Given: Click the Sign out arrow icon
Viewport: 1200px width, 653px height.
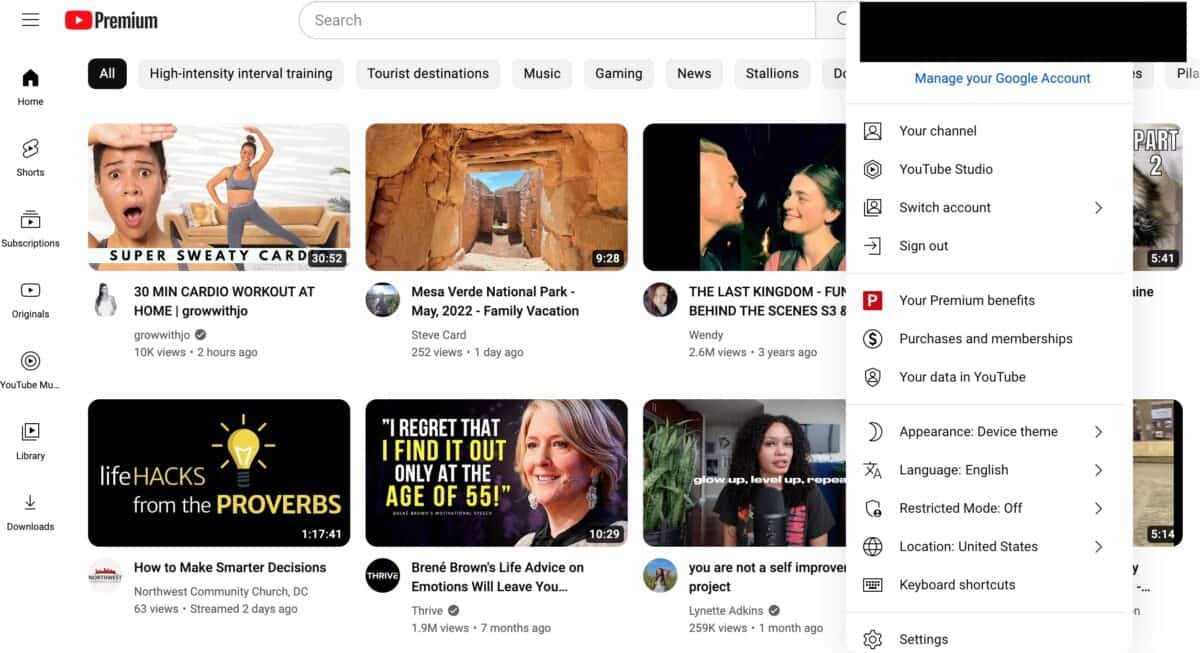Looking at the screenshot, I should (x=873, y=246).
